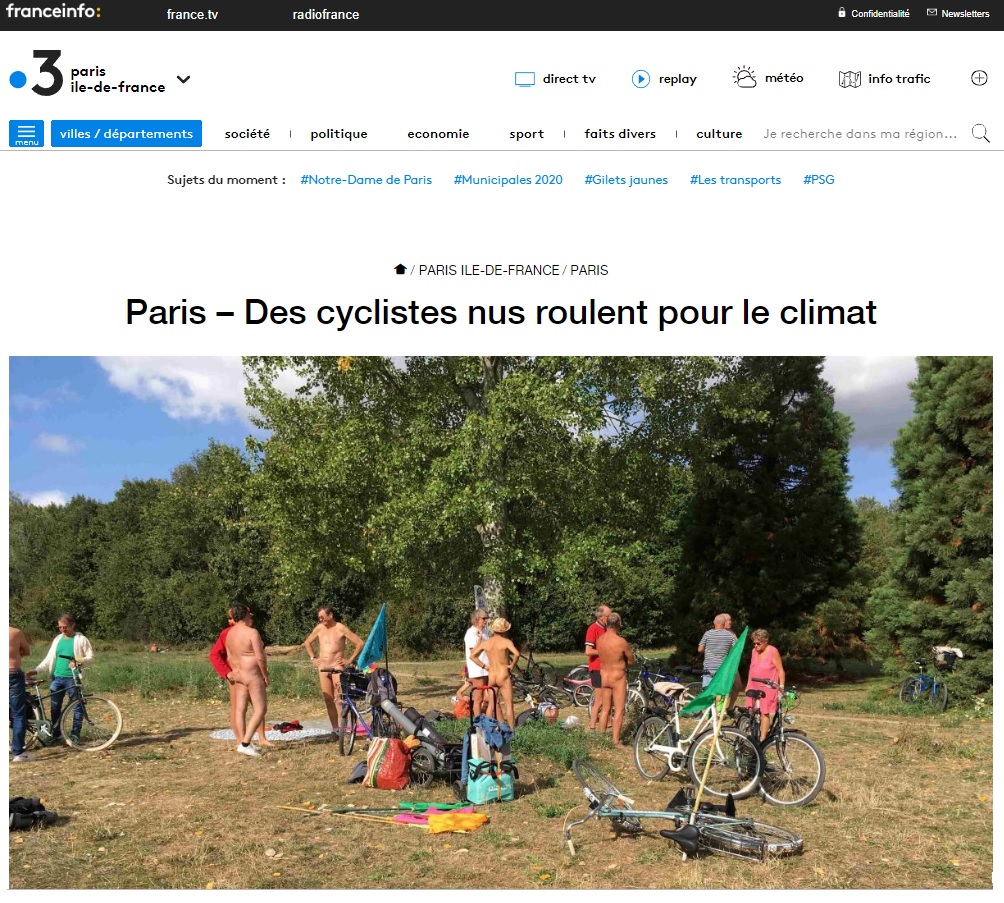Expand the paris ile-de-france region chevron
This screenshot has width=1004, height=903.
point(184,79)
